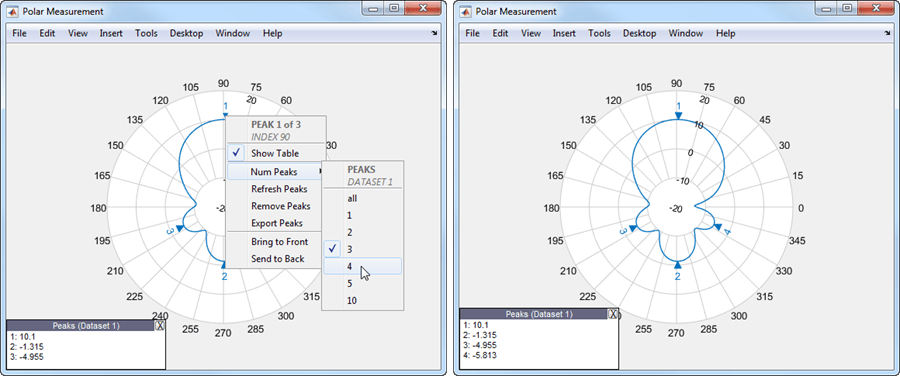Click '3: -4.955' entry in left peaks table

coord(26,356)
